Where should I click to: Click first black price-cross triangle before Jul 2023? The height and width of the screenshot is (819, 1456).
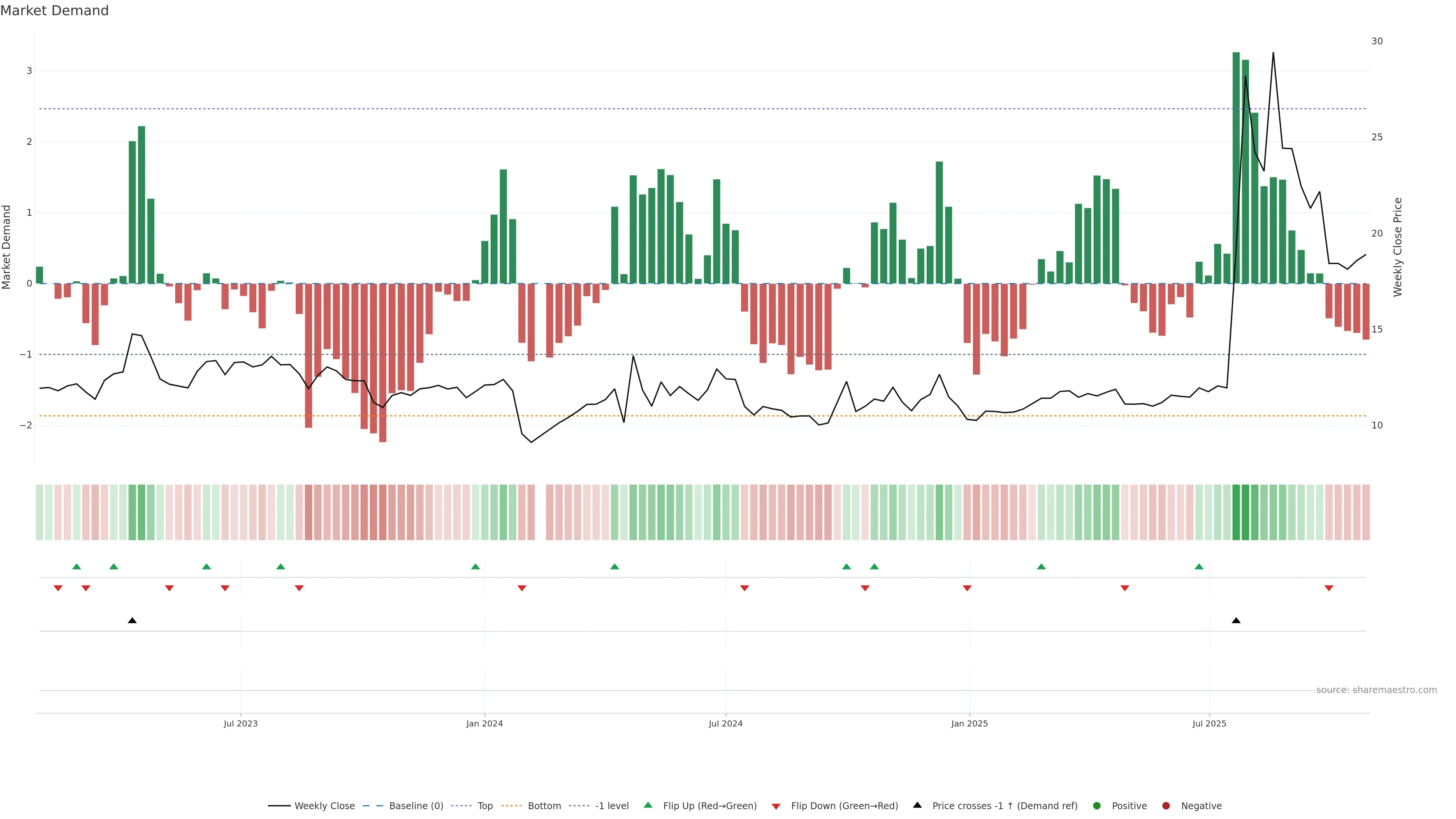(x=132, y=621)
